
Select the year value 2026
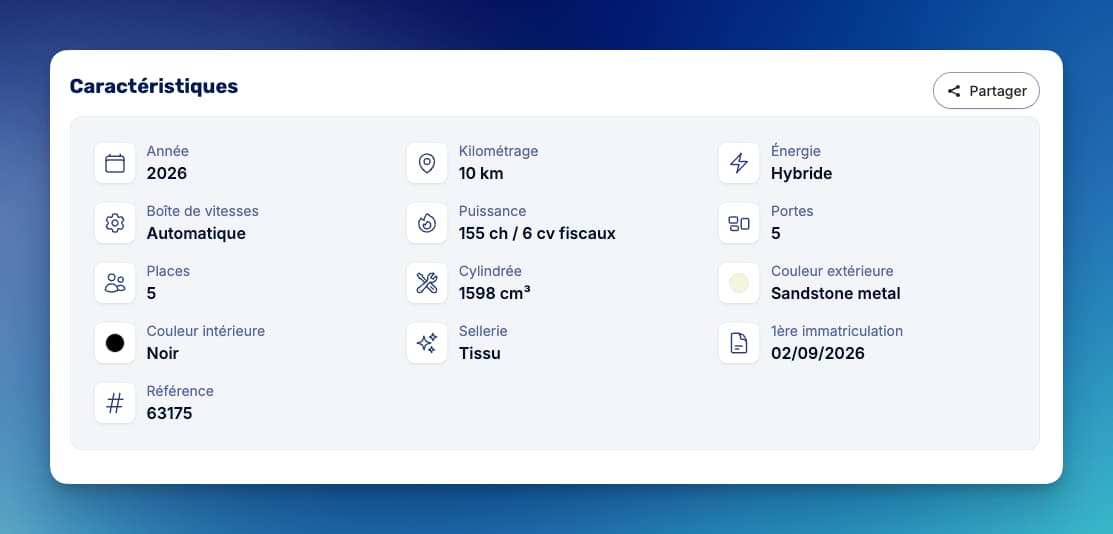(167, 173)
